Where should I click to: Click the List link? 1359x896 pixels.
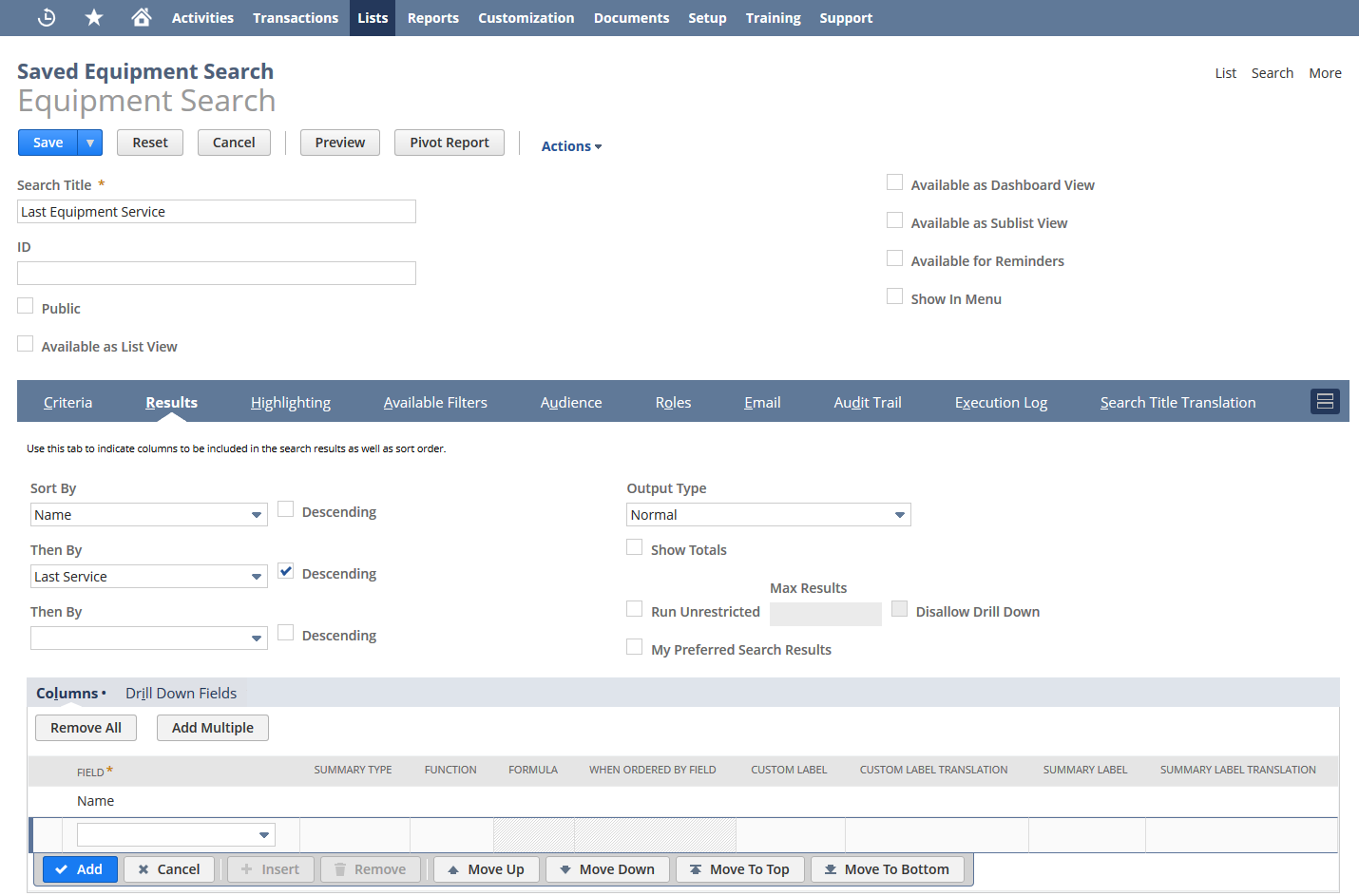1226,73
